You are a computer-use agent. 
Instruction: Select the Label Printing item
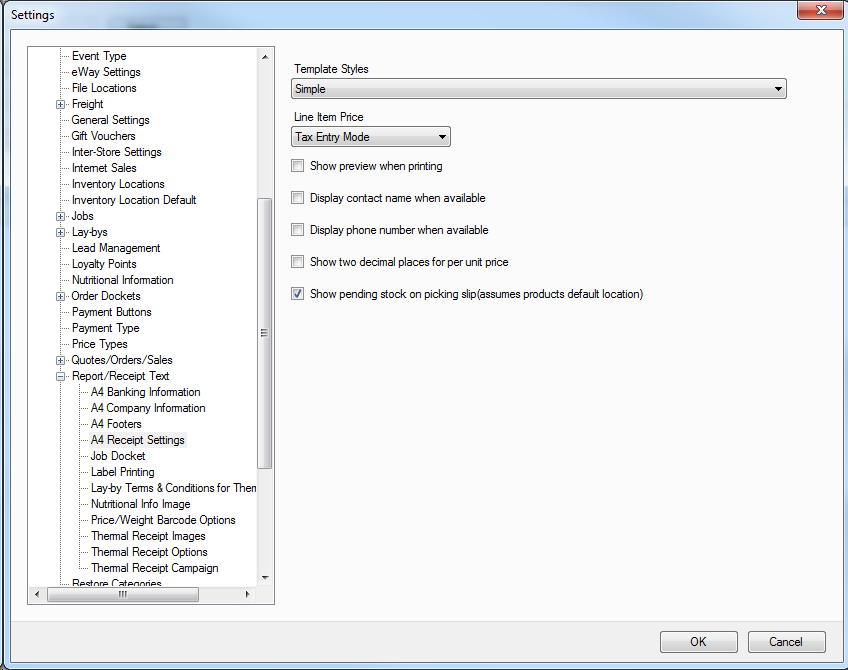(122, 472)
